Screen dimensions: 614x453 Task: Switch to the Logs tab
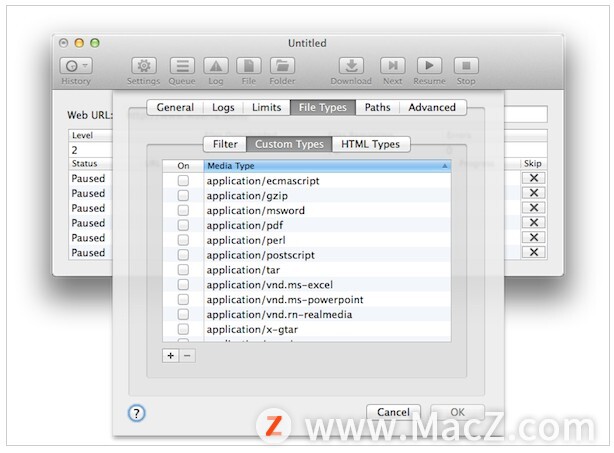tap(223, 107)
